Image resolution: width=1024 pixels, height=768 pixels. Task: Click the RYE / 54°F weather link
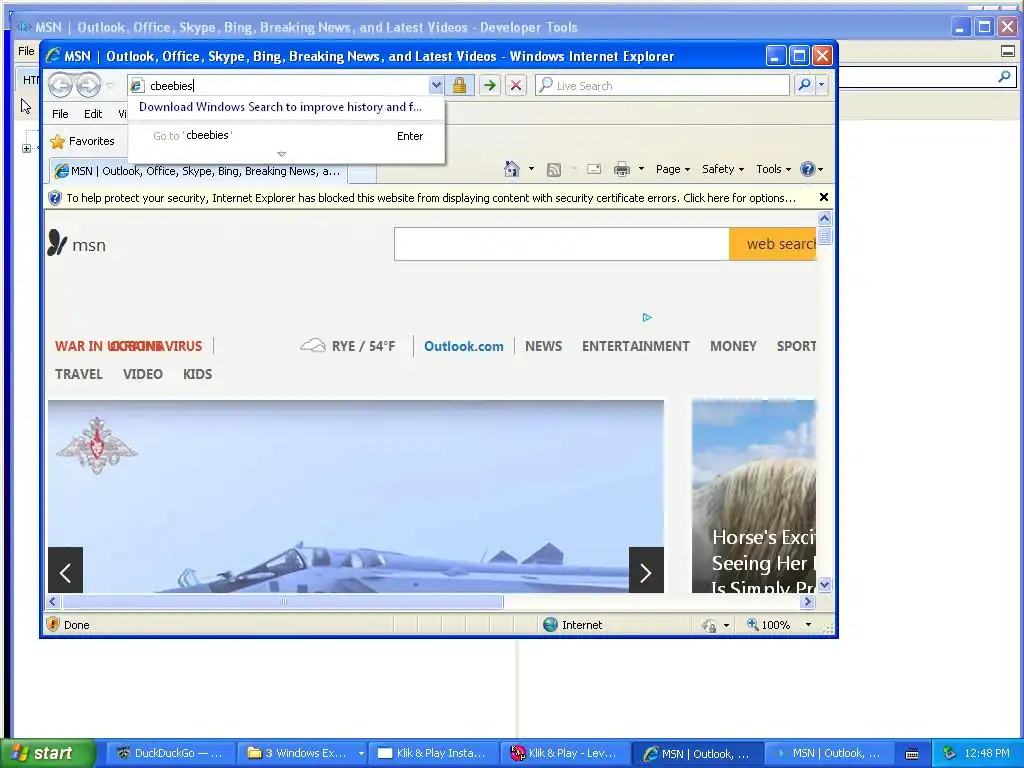click(x=348, y=346)
